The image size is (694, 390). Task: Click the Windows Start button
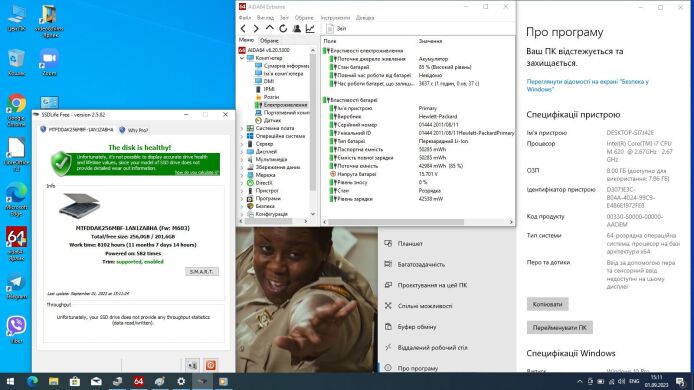pos(10,381)
